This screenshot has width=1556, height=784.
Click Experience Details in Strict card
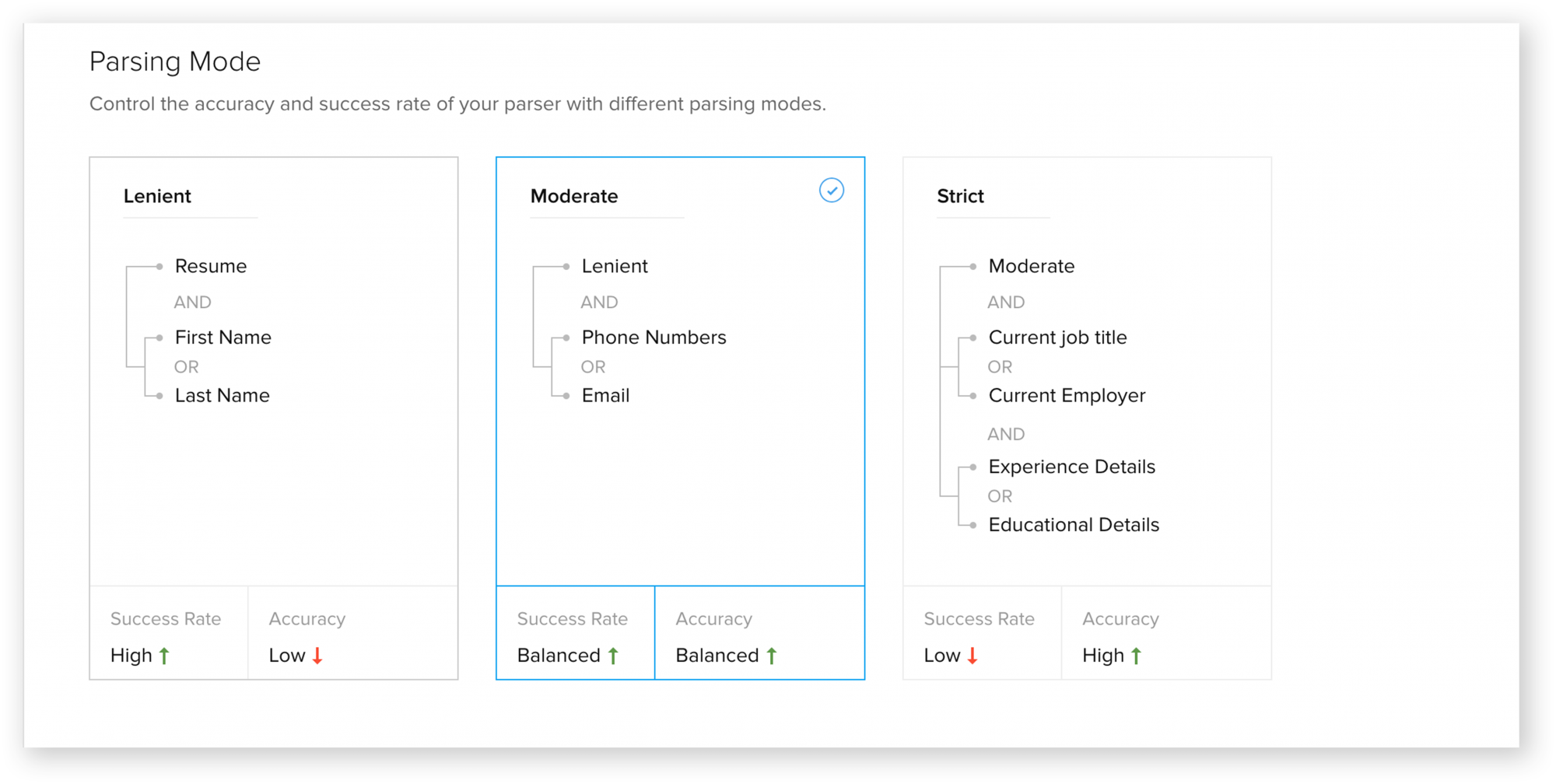(x=1071, y=467)
